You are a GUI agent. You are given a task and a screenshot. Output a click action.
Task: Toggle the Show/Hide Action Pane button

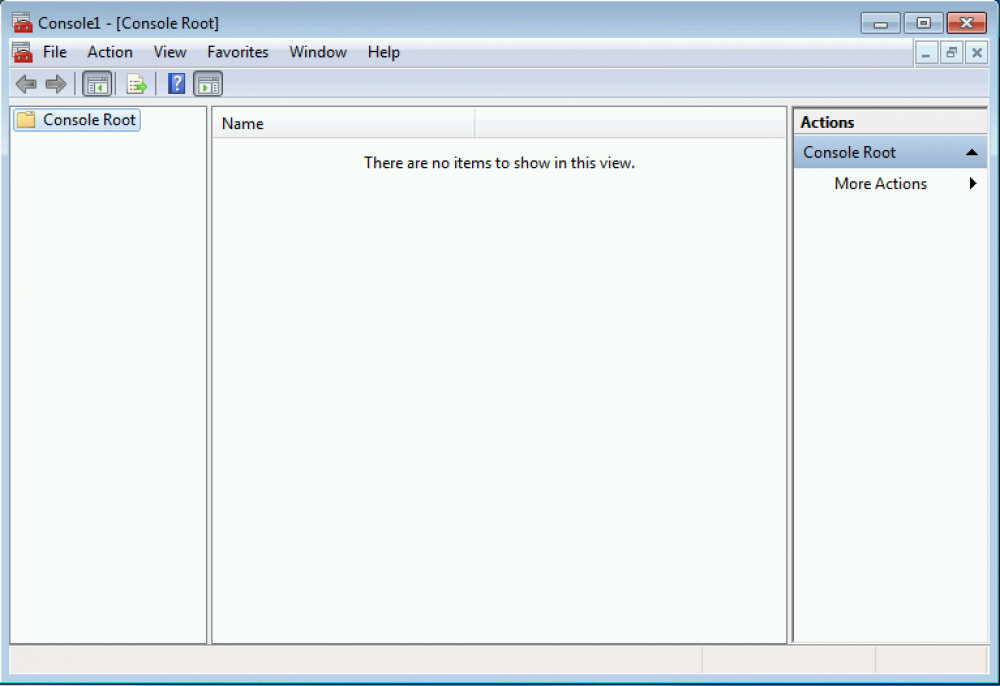click(x=208, y=84)
